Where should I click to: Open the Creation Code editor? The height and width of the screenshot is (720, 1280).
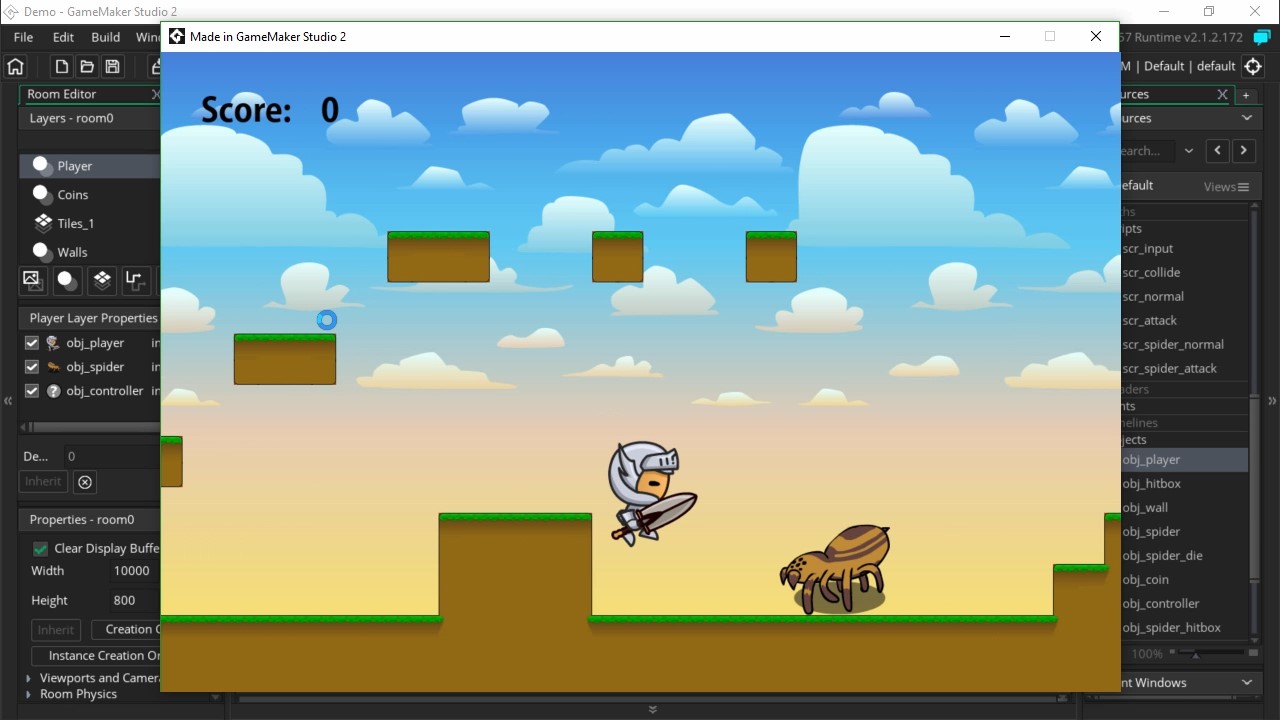(133, 630)
